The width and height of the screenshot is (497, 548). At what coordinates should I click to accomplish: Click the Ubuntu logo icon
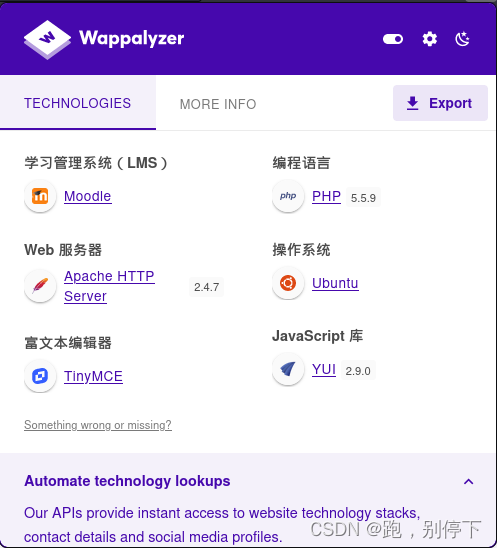click(x=288, y=283)
